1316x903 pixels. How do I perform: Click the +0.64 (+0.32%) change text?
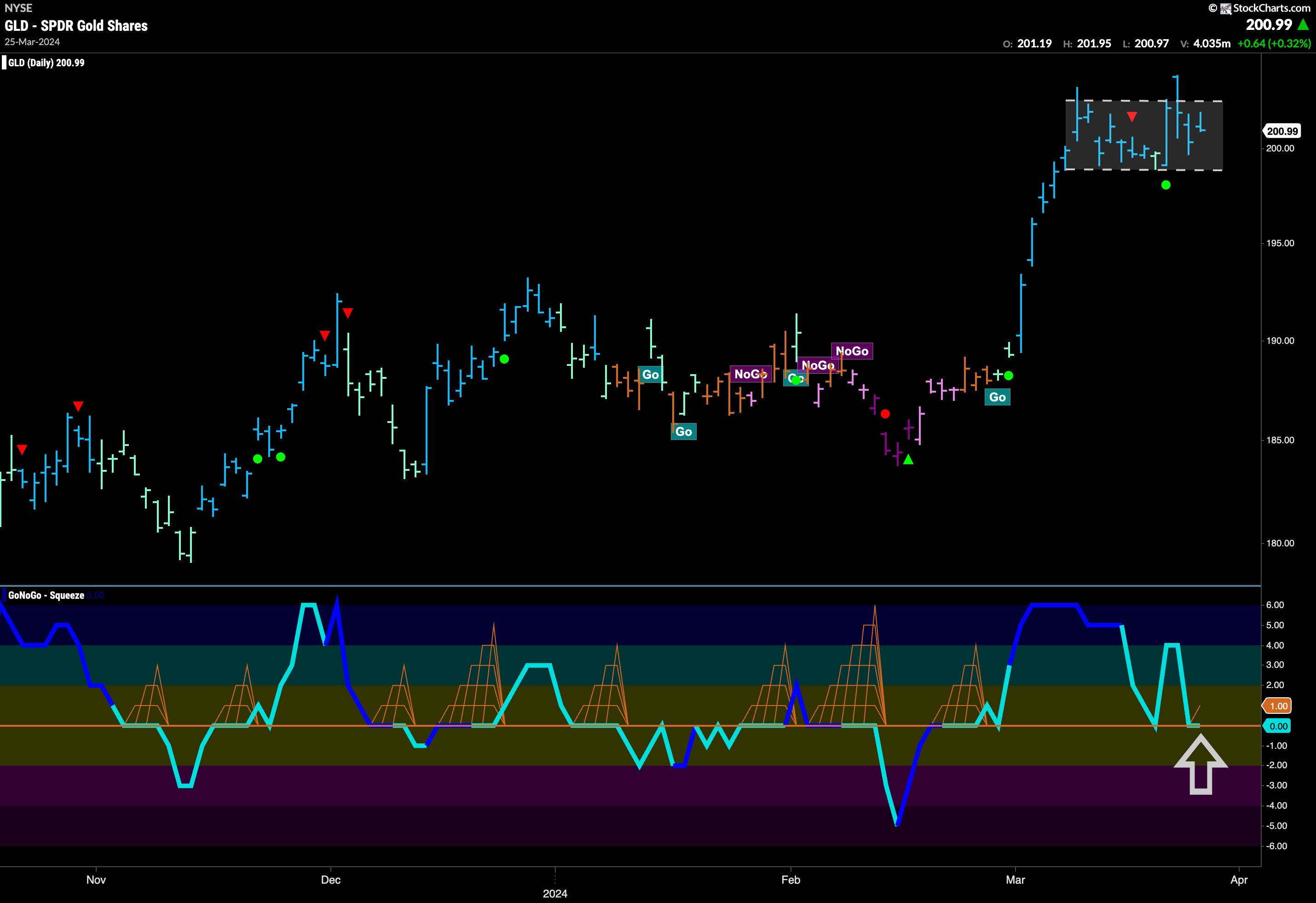click(1274, 44)
